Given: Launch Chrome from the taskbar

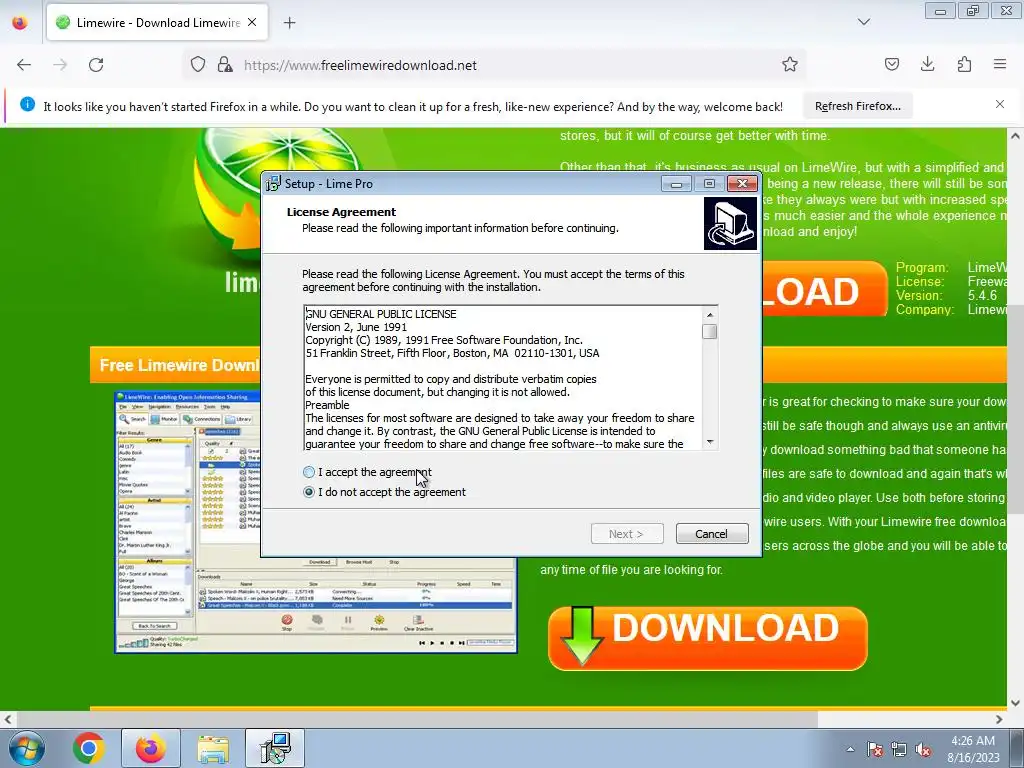Looking at the screenshot, I should 89,748.
